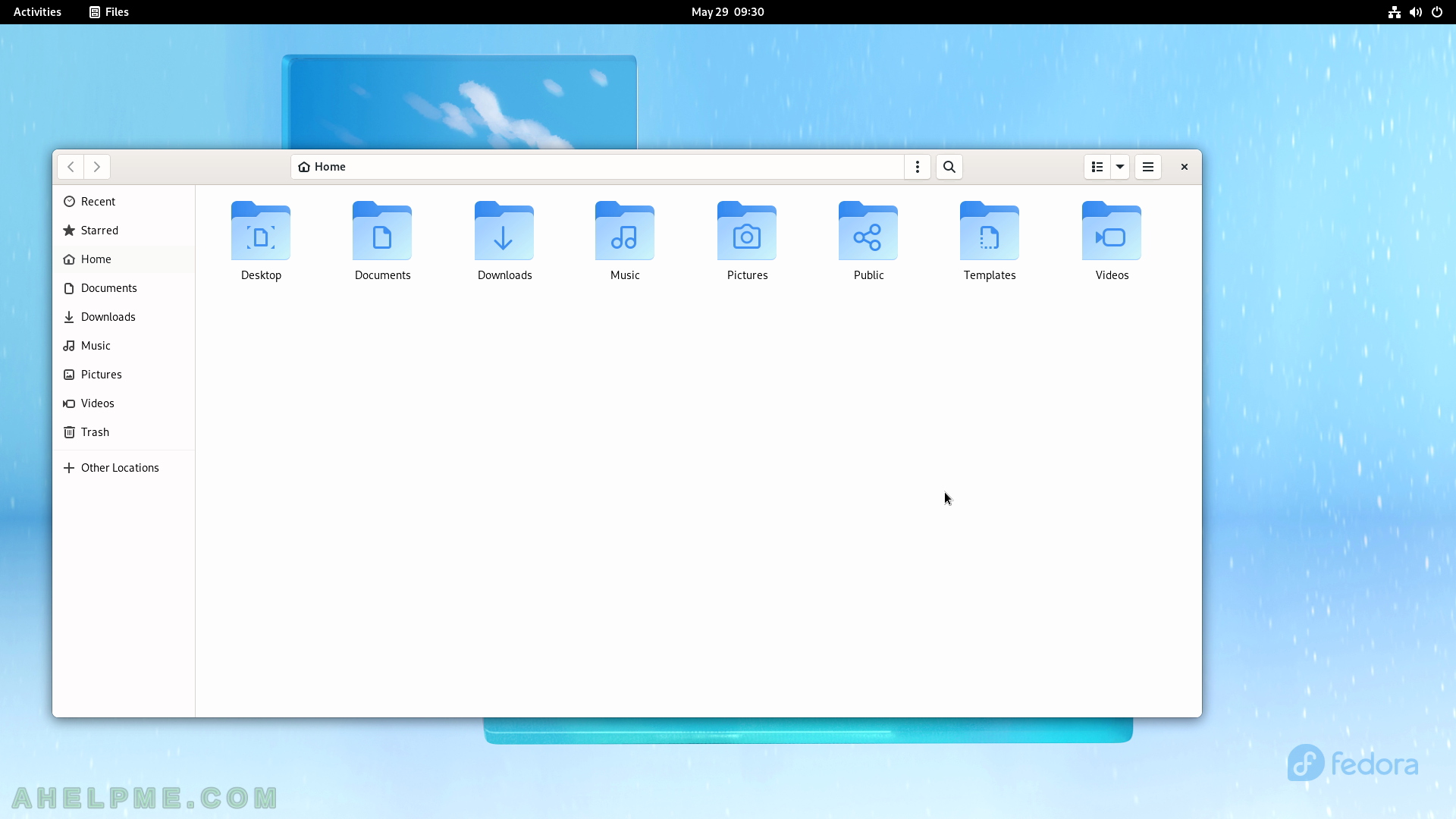Image resolution: width=1456 pixels, height=819 pixels.
Task: Switch to list view with toggle icon
Action: pyautogui.click(x=1097, y=167)
